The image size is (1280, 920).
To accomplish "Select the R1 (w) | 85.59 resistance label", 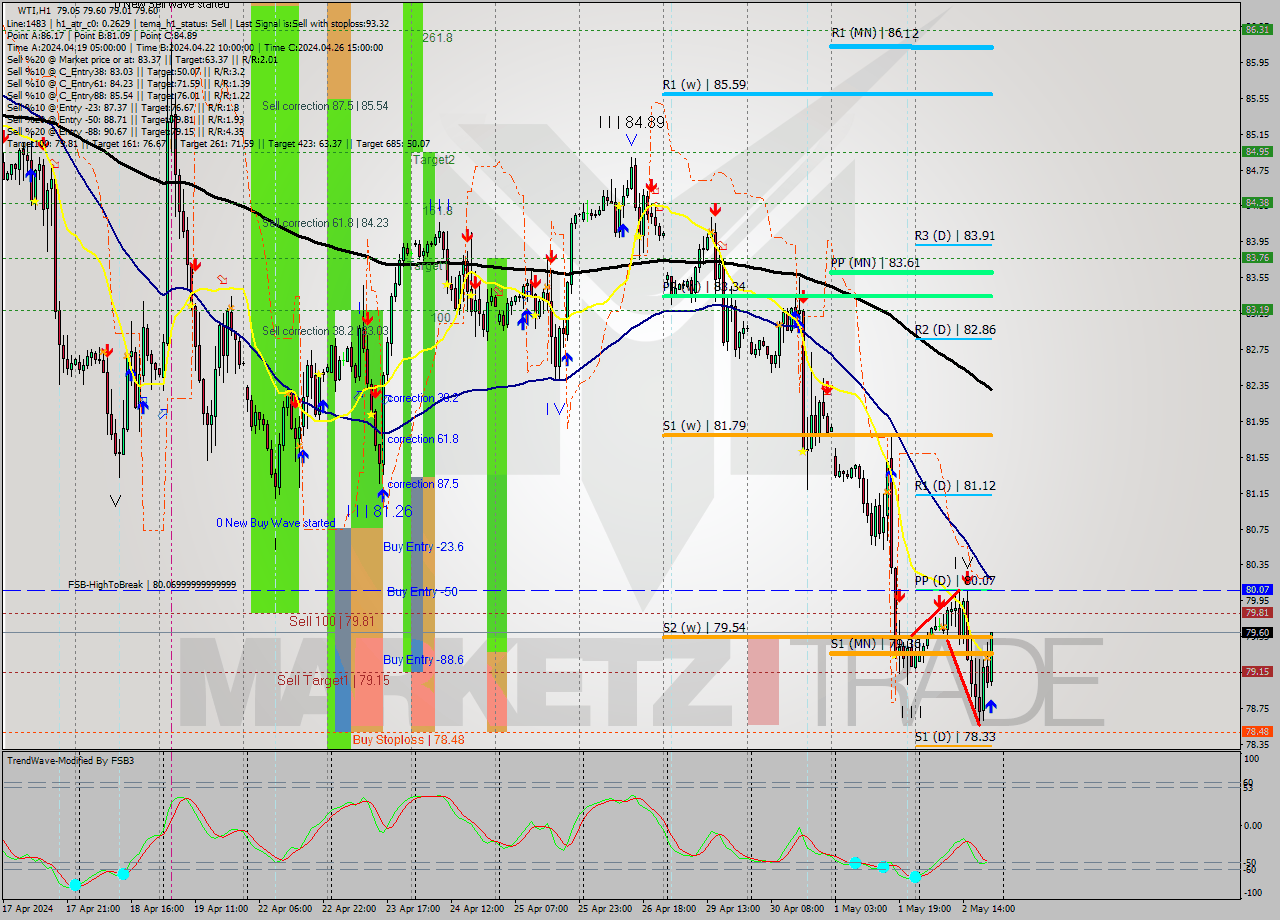I will click(x=704, y=85).
